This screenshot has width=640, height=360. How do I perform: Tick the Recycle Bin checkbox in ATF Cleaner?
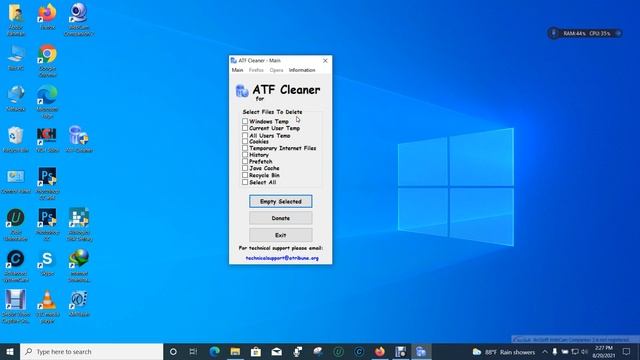click(x=245, y=175)
